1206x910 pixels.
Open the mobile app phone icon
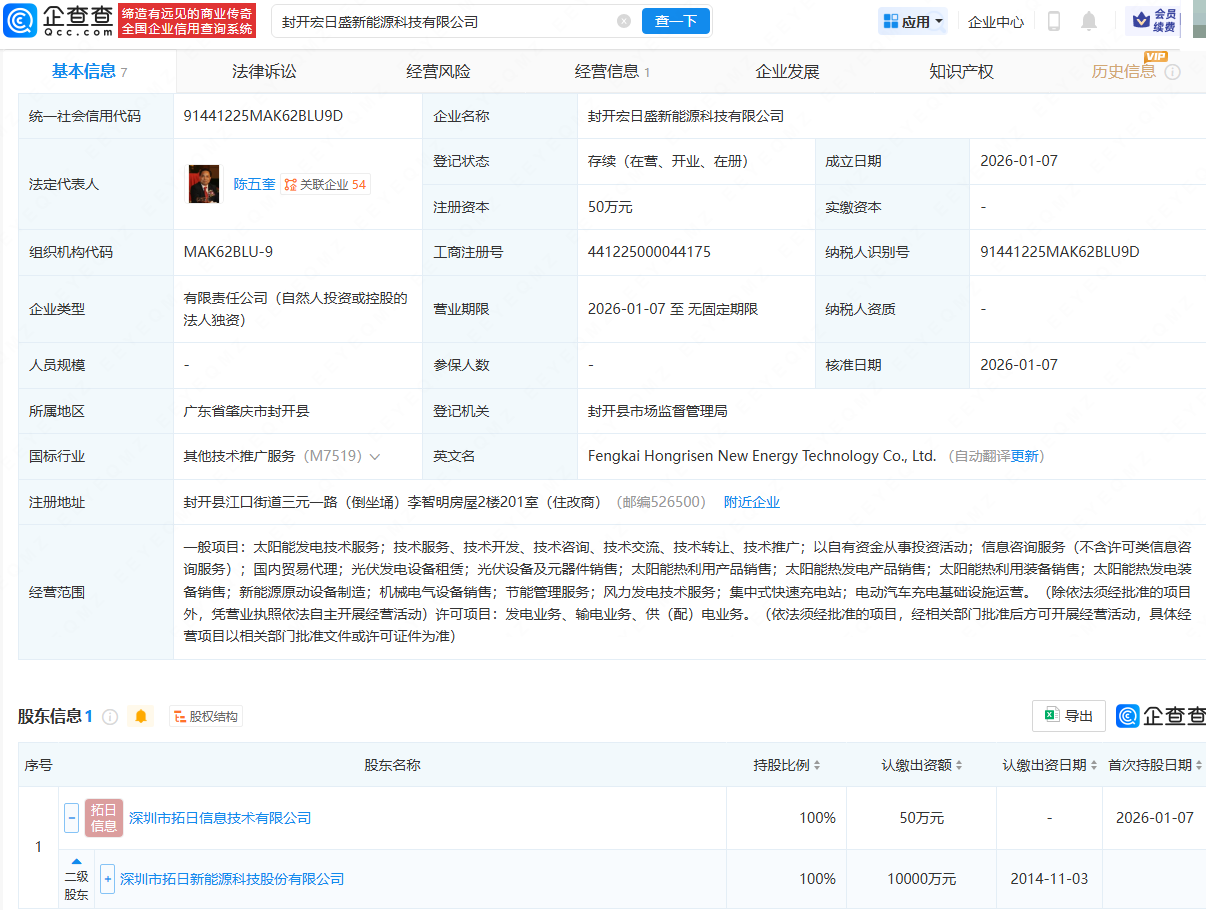click(x=1053, y=21)
